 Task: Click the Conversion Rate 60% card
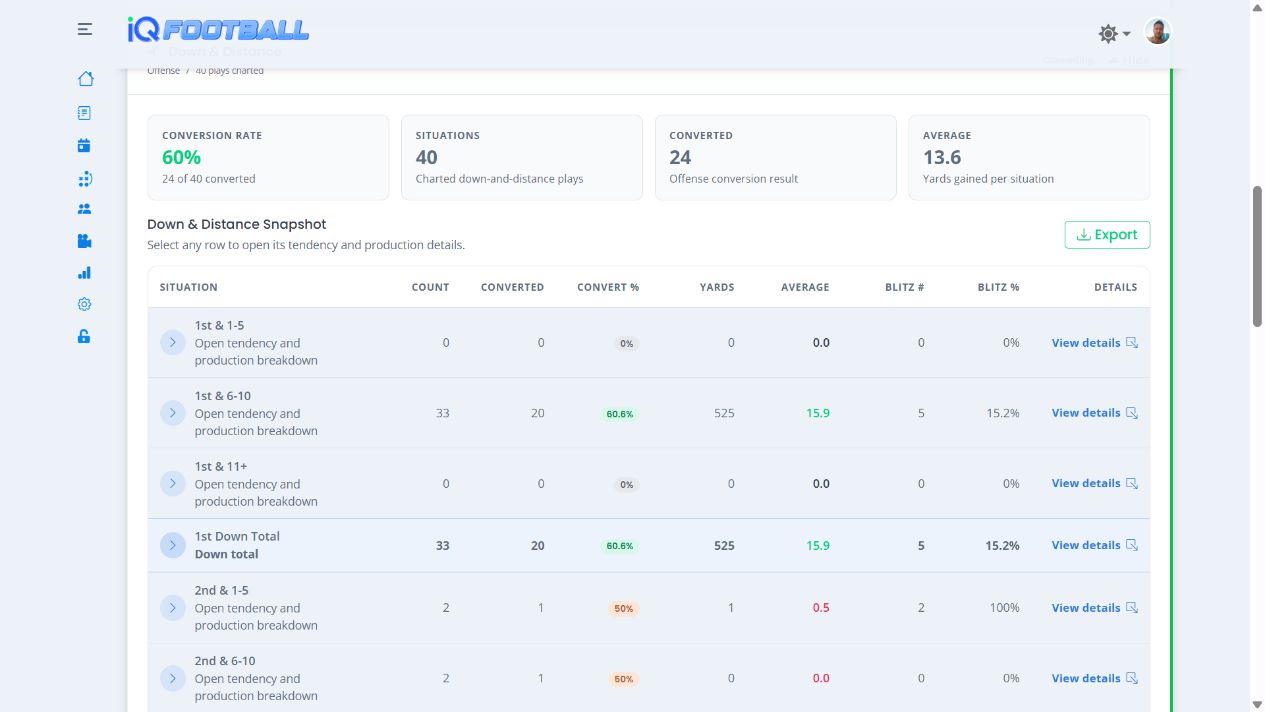[x=268, y=158]
